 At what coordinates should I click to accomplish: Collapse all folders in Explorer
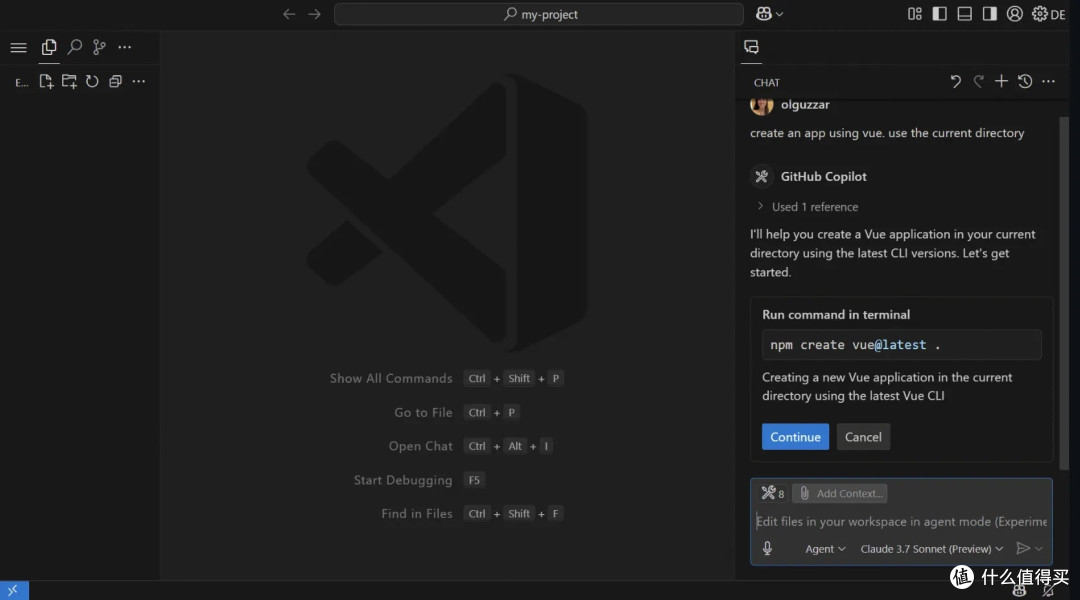pos(115,81)
